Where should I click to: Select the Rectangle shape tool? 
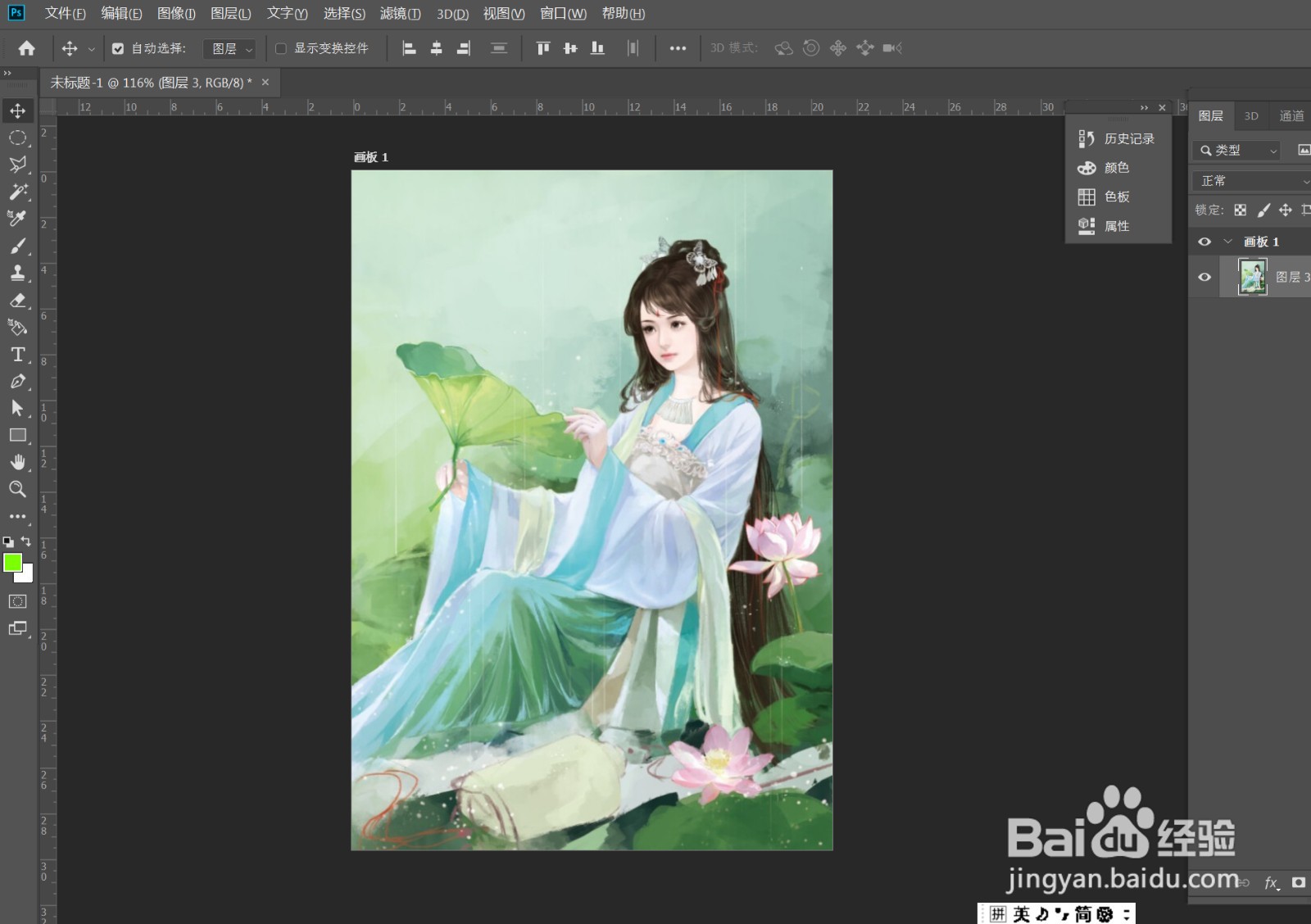(x=17, y=435)
